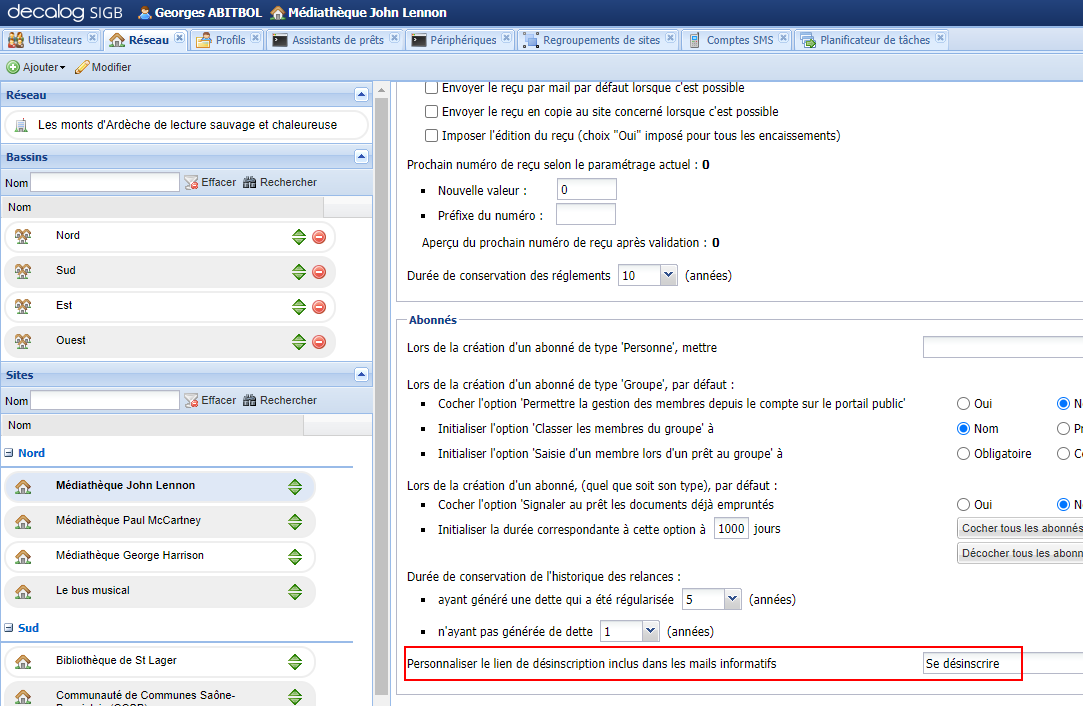Open the Ajouter dropdown menu
The image size is (1083, 706).
(36, 67)
